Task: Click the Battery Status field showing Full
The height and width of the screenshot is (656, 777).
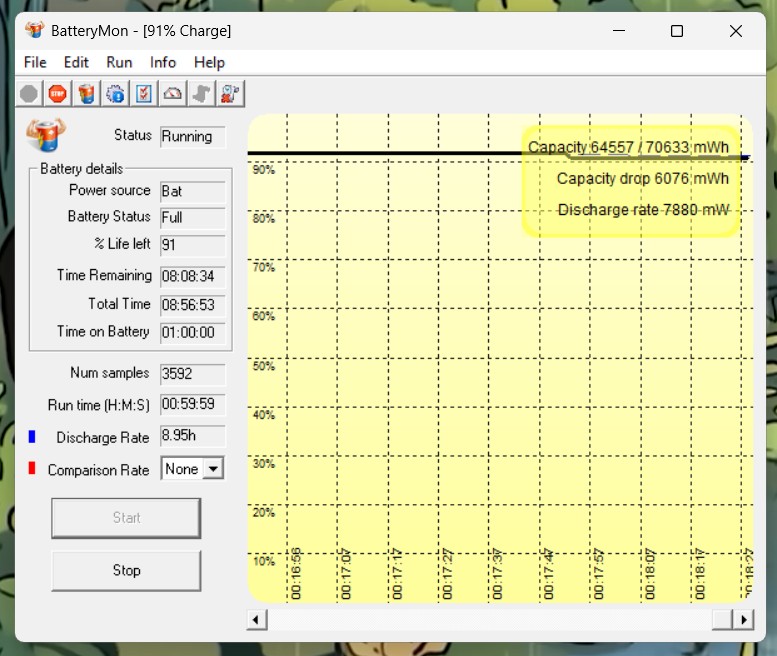Action: (193, 218)
